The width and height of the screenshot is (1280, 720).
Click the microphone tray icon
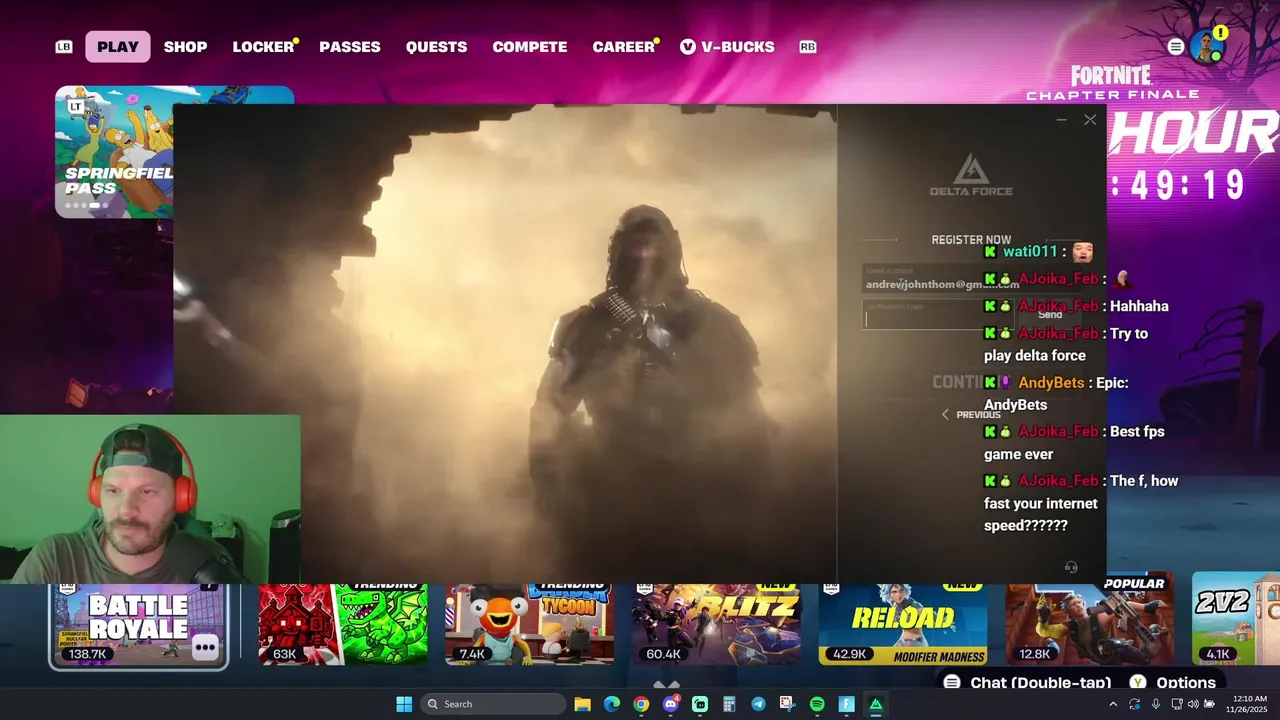tap(1156, 704)
